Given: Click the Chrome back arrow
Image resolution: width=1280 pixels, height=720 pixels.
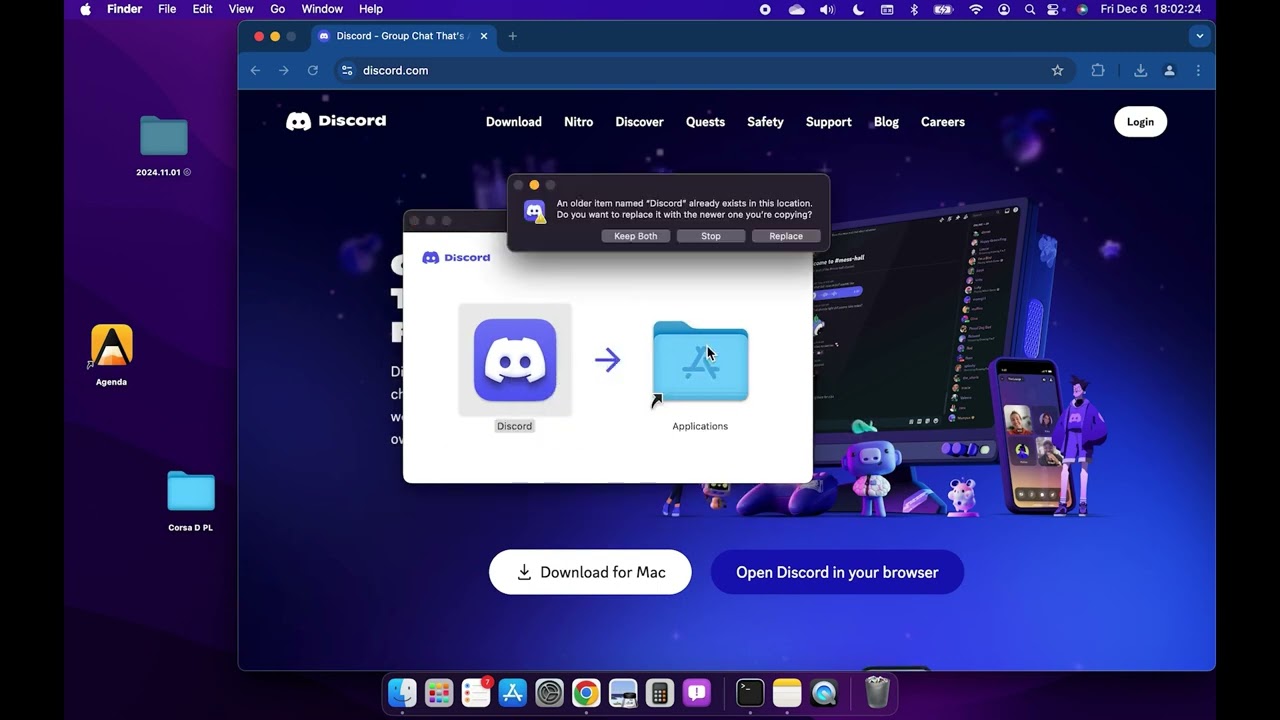Looking at the screenshot, I should 255,70.
